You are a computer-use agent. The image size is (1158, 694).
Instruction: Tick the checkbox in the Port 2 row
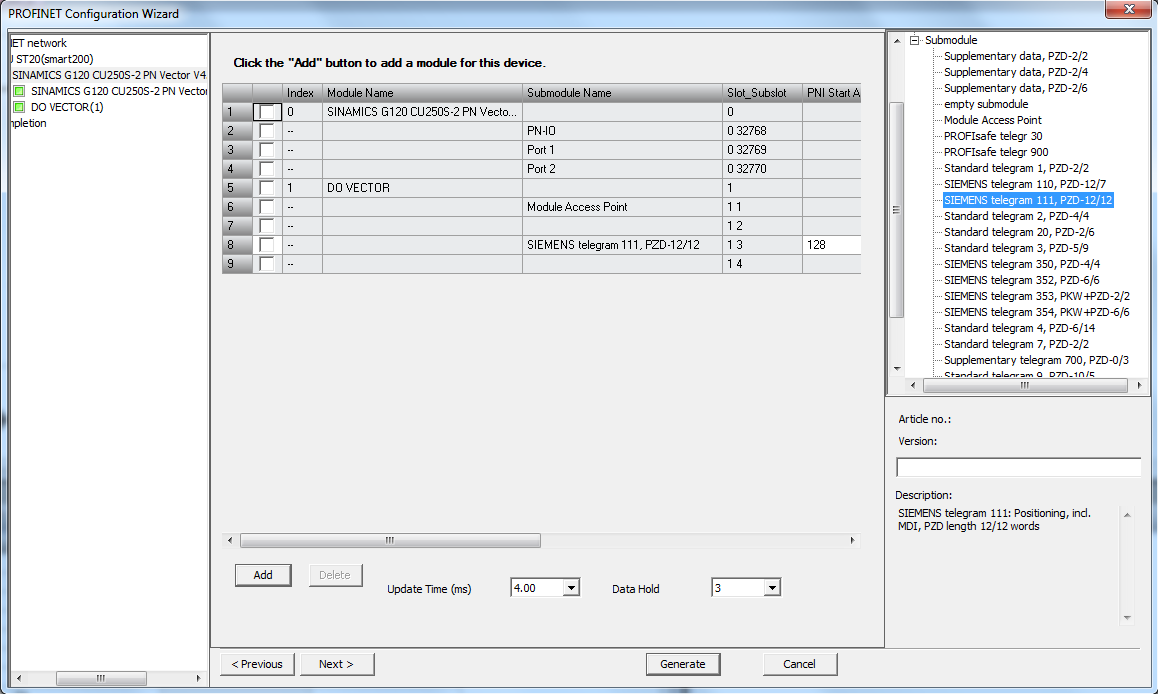point(267,168)
